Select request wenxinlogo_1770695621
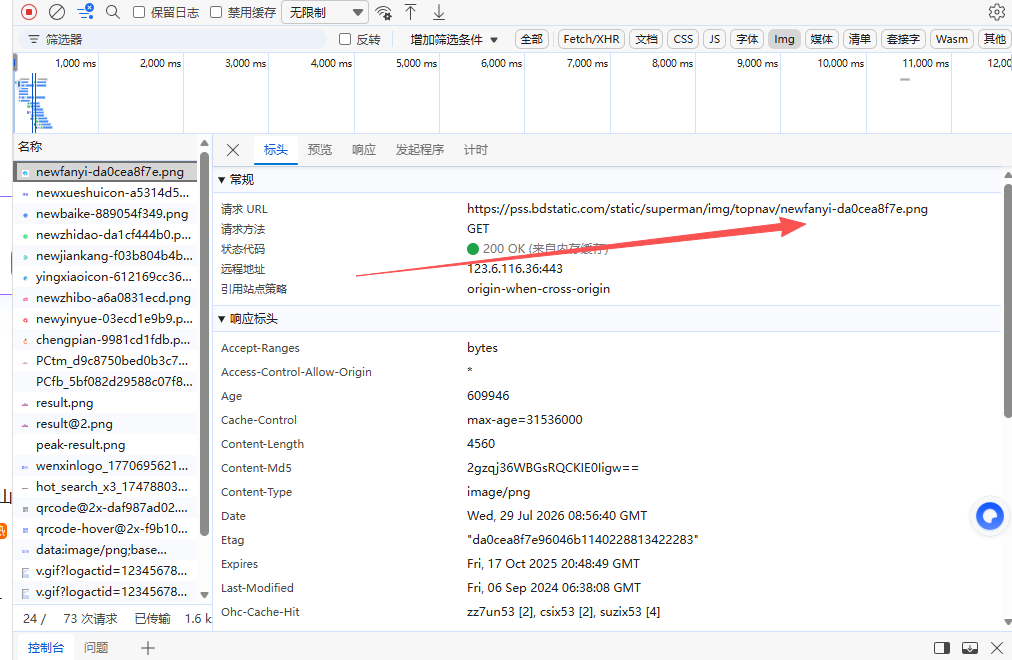The width and height of the screenshot is (1012, 660). [105, 466]
